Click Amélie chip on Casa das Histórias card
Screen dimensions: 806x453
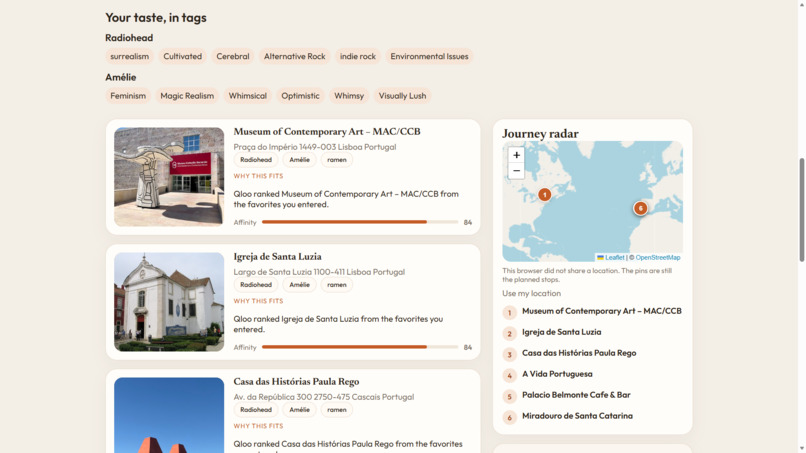pos(300,410)
